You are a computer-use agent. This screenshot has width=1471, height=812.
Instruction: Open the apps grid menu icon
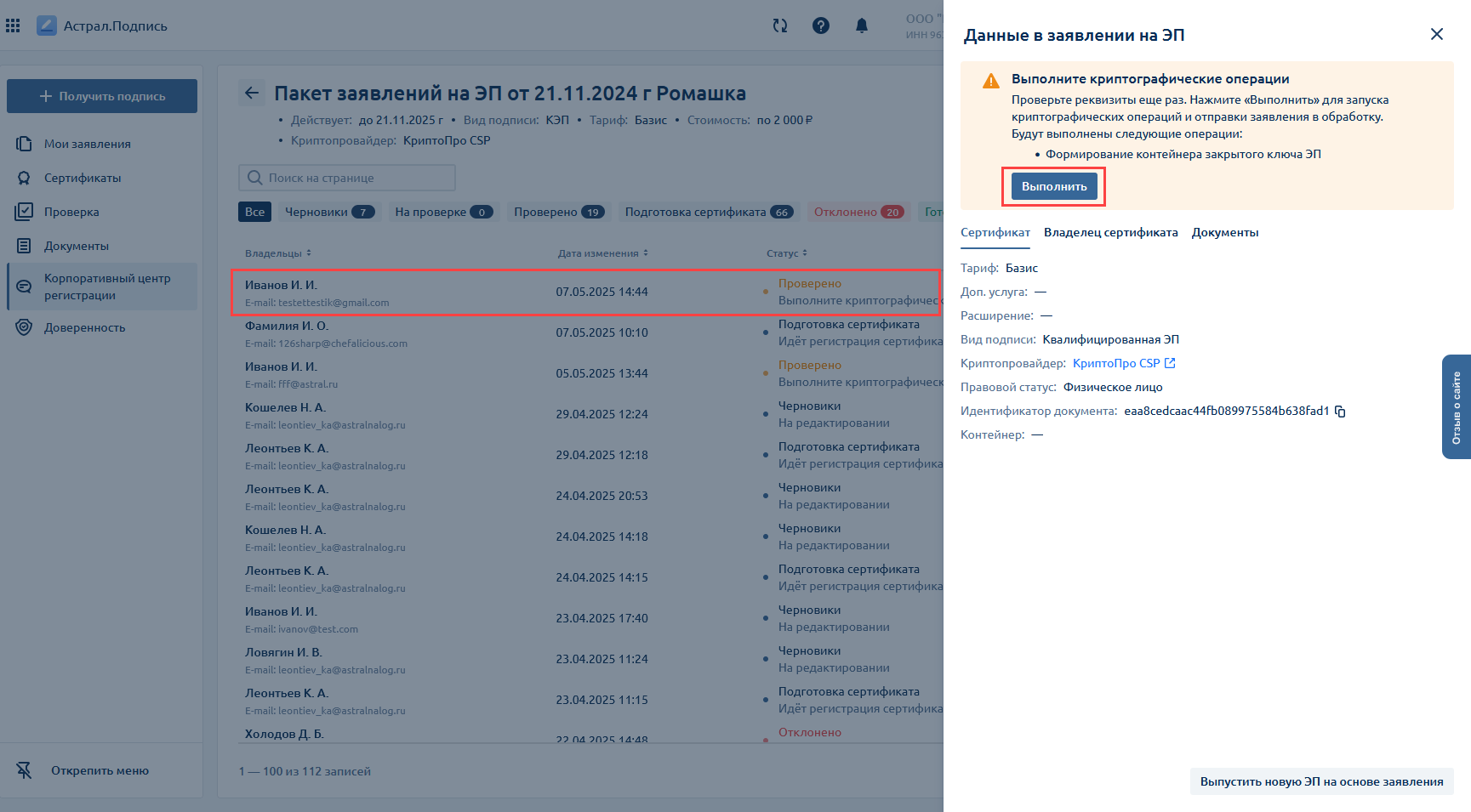(13, 26)
